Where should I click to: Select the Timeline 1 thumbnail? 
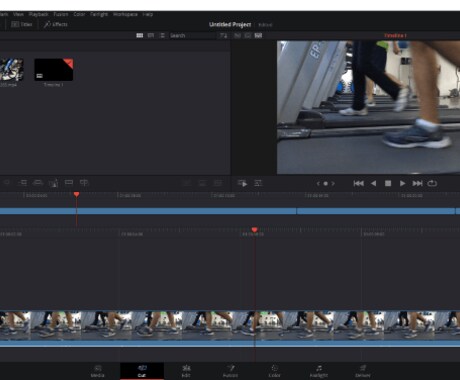[54, 70]
